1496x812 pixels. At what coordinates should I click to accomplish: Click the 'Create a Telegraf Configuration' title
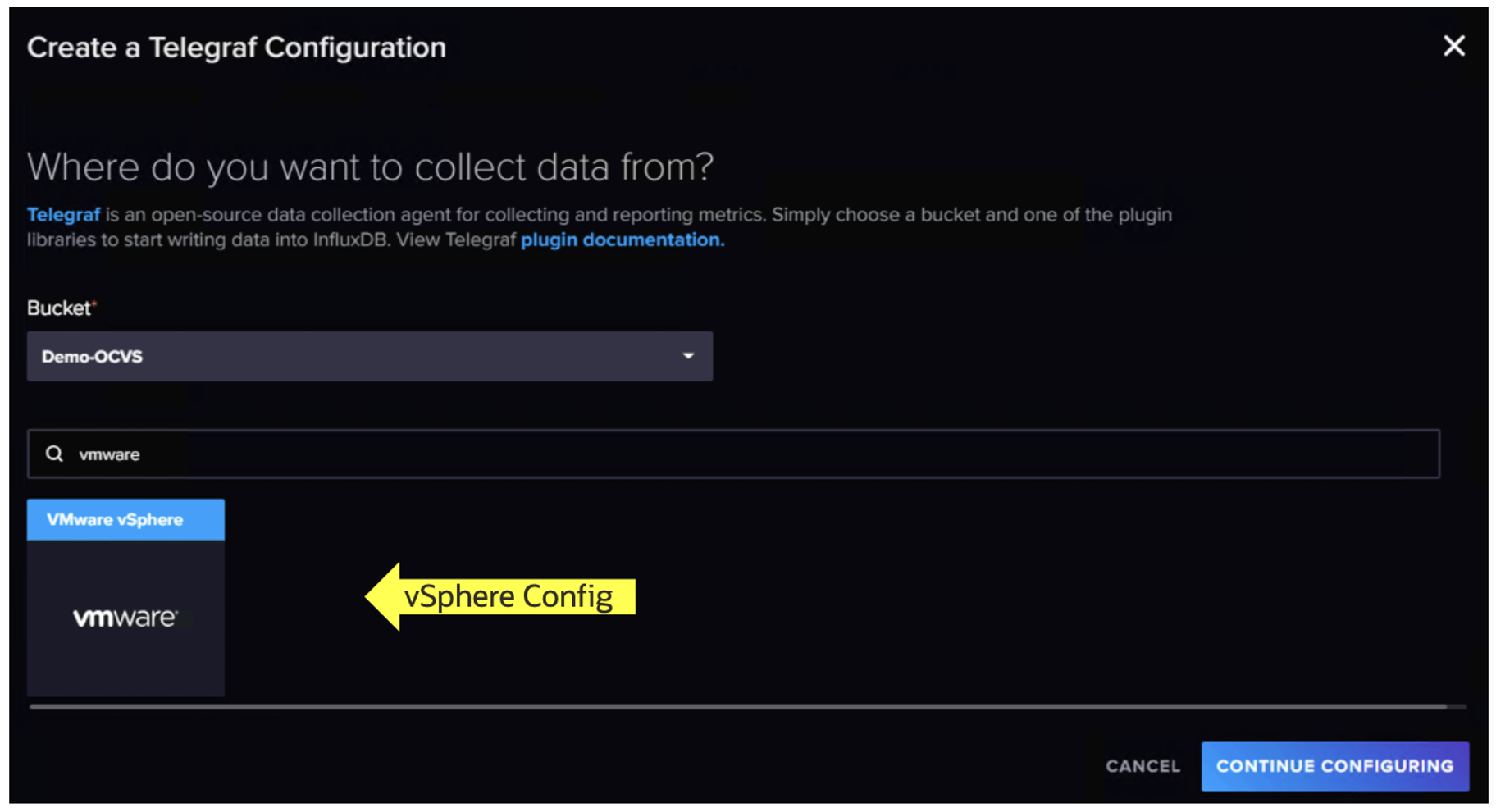pos(236,48)
